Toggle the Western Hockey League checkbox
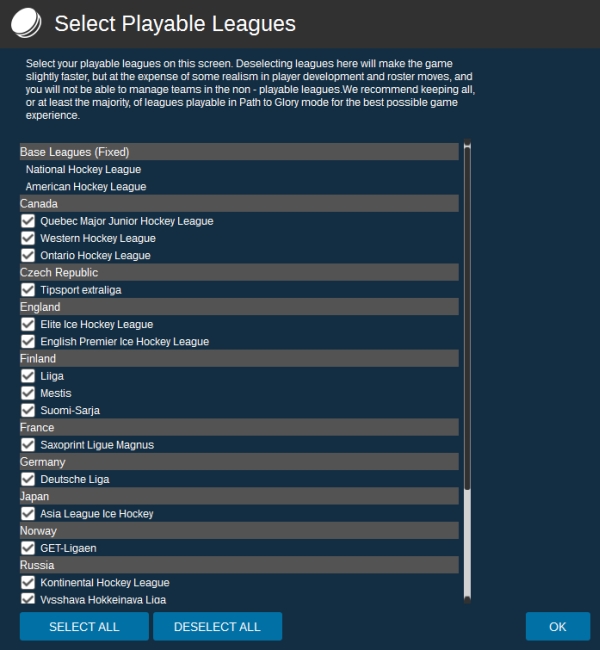The width and height of the screenshot is (600, 650). click(x=28, y=238)
